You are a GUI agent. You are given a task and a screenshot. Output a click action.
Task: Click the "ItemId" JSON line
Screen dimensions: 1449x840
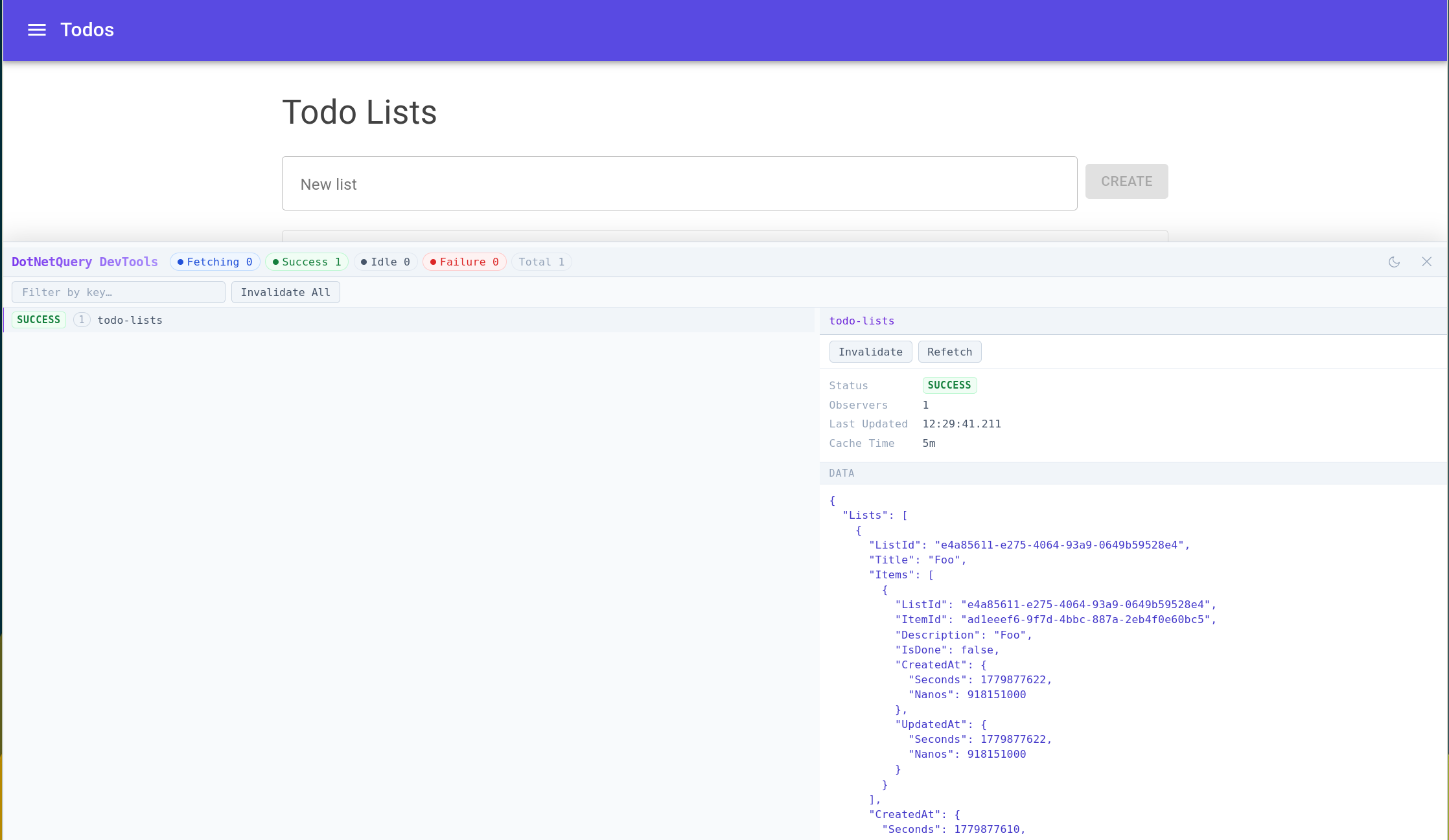tap(1056, 620)
